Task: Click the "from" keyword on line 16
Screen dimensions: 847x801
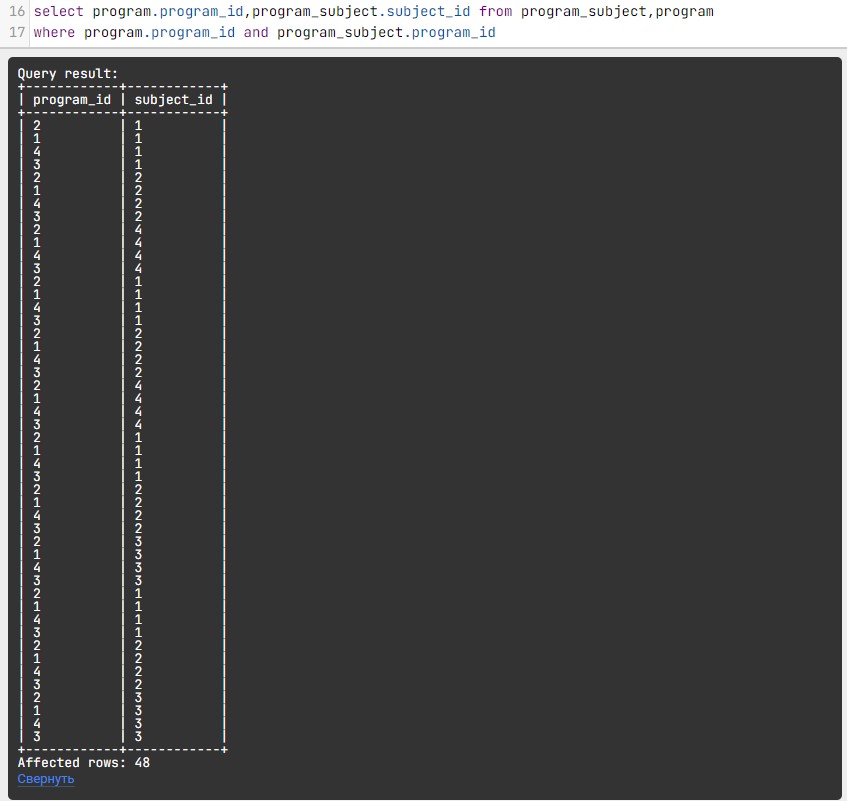Action: point(495,12)
